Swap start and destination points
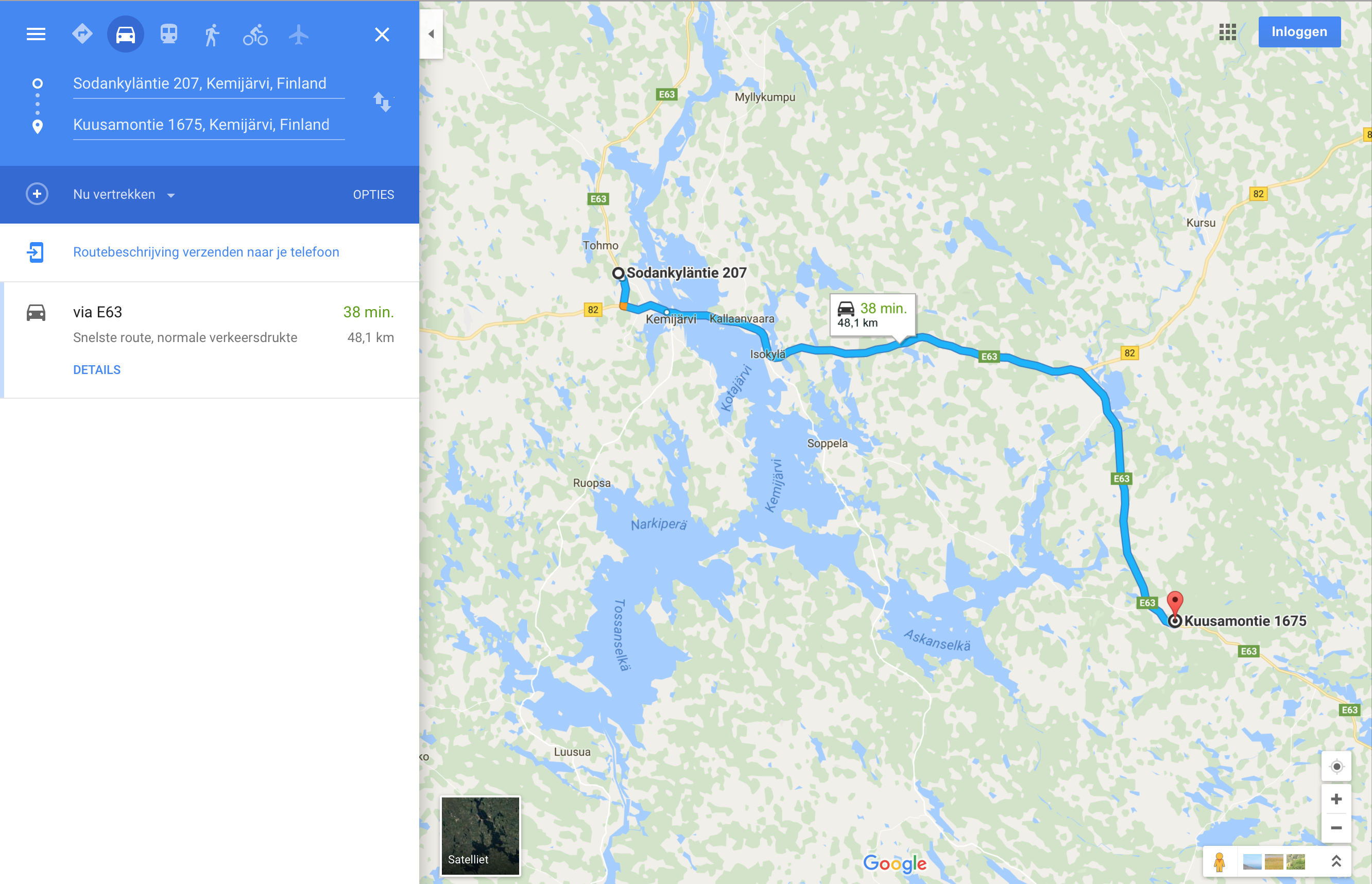Image resolution: width=1372 pixels, height=884 pixels. click(x=382, y=102)
